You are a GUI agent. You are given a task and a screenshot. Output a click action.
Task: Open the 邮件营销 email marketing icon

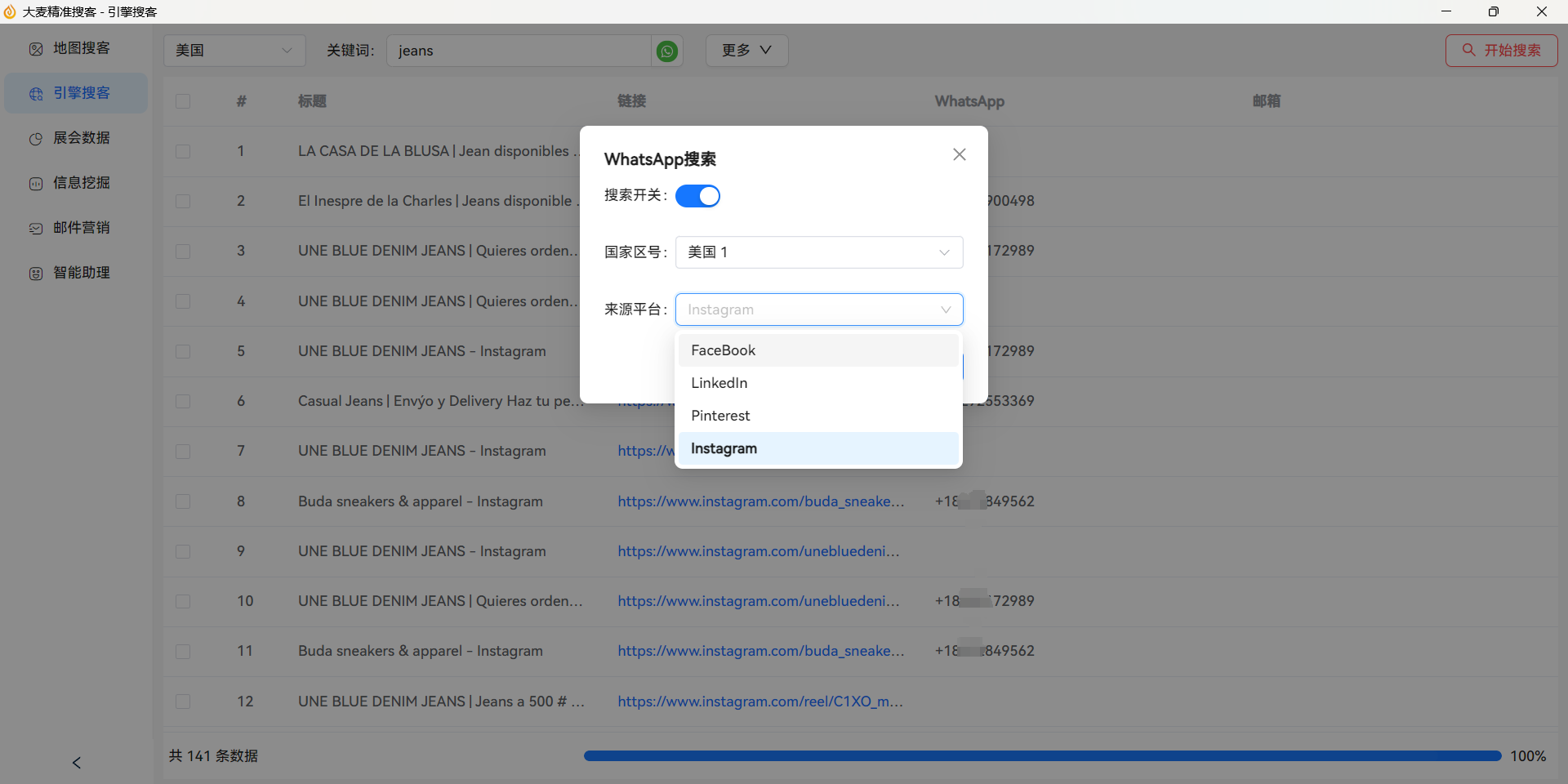pos(36,229)
